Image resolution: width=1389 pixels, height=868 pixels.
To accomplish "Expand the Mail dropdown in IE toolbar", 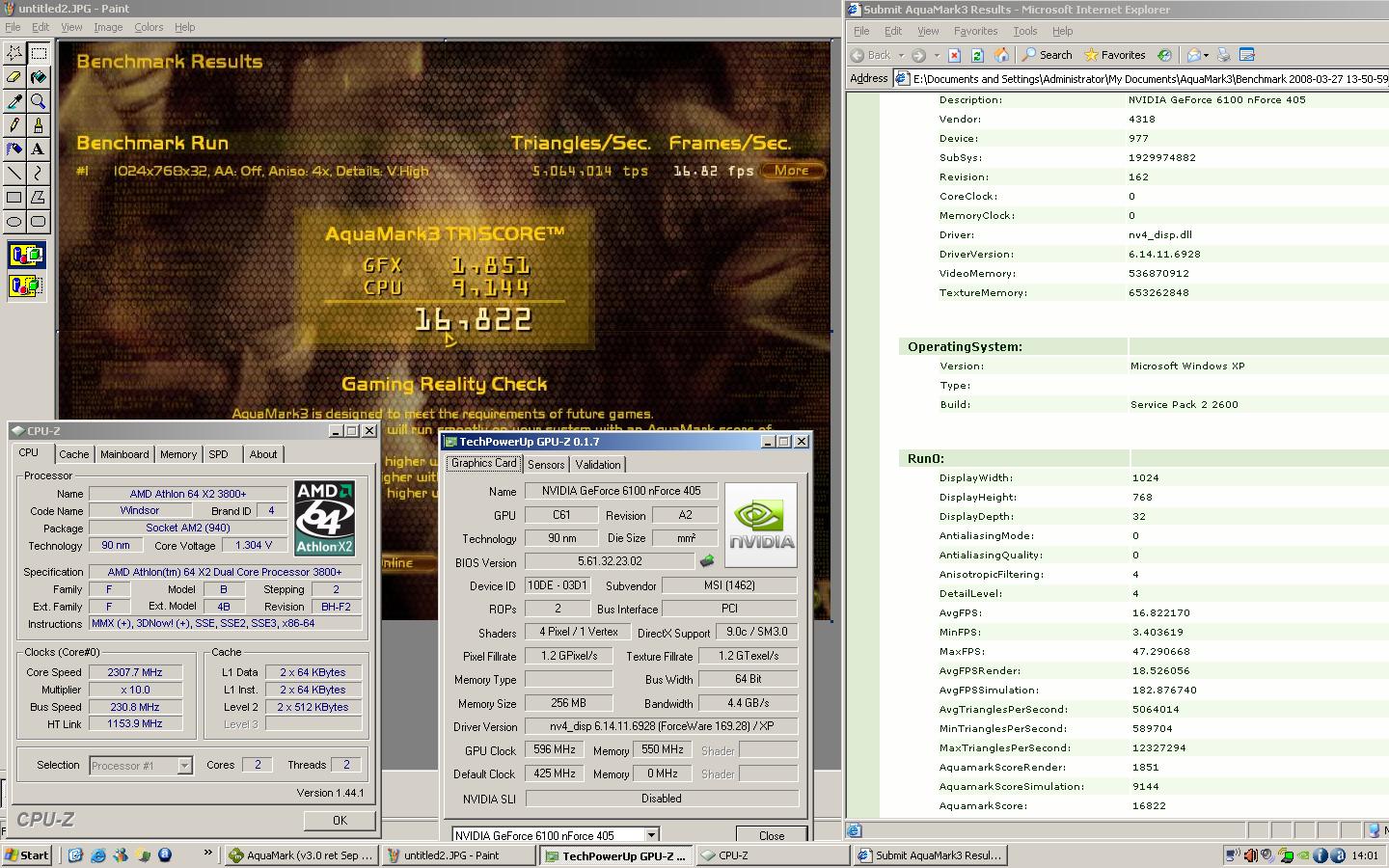I will pos(1206,55).
